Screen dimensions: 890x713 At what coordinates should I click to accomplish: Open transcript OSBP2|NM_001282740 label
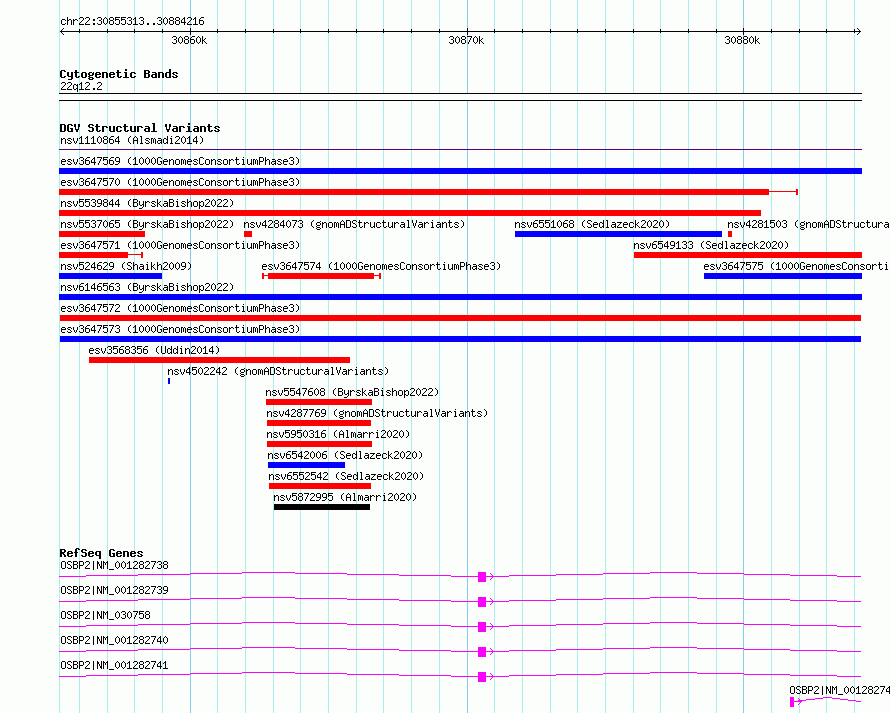115,640
